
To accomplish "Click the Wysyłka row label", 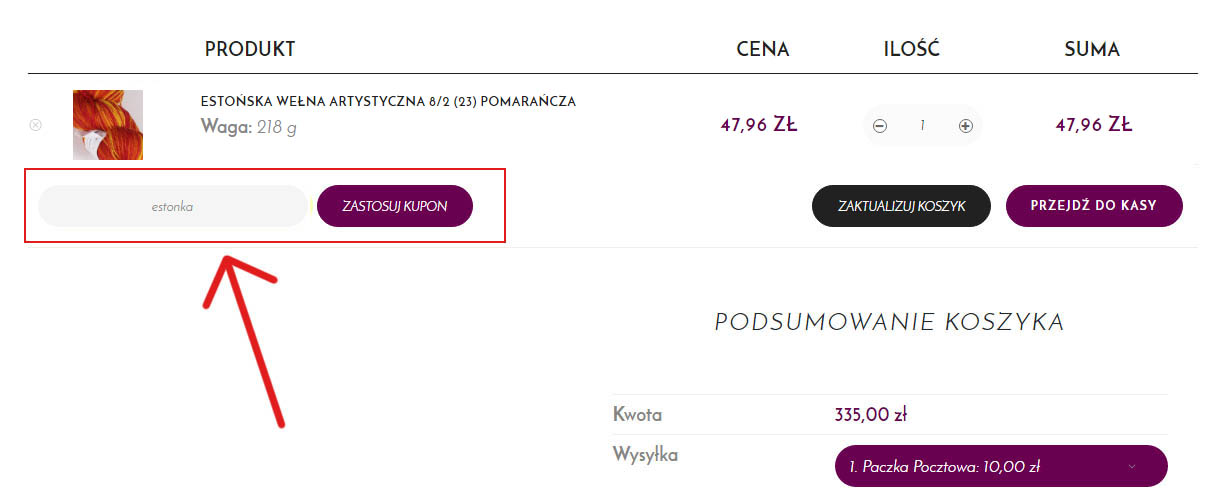I will point(645,455).
